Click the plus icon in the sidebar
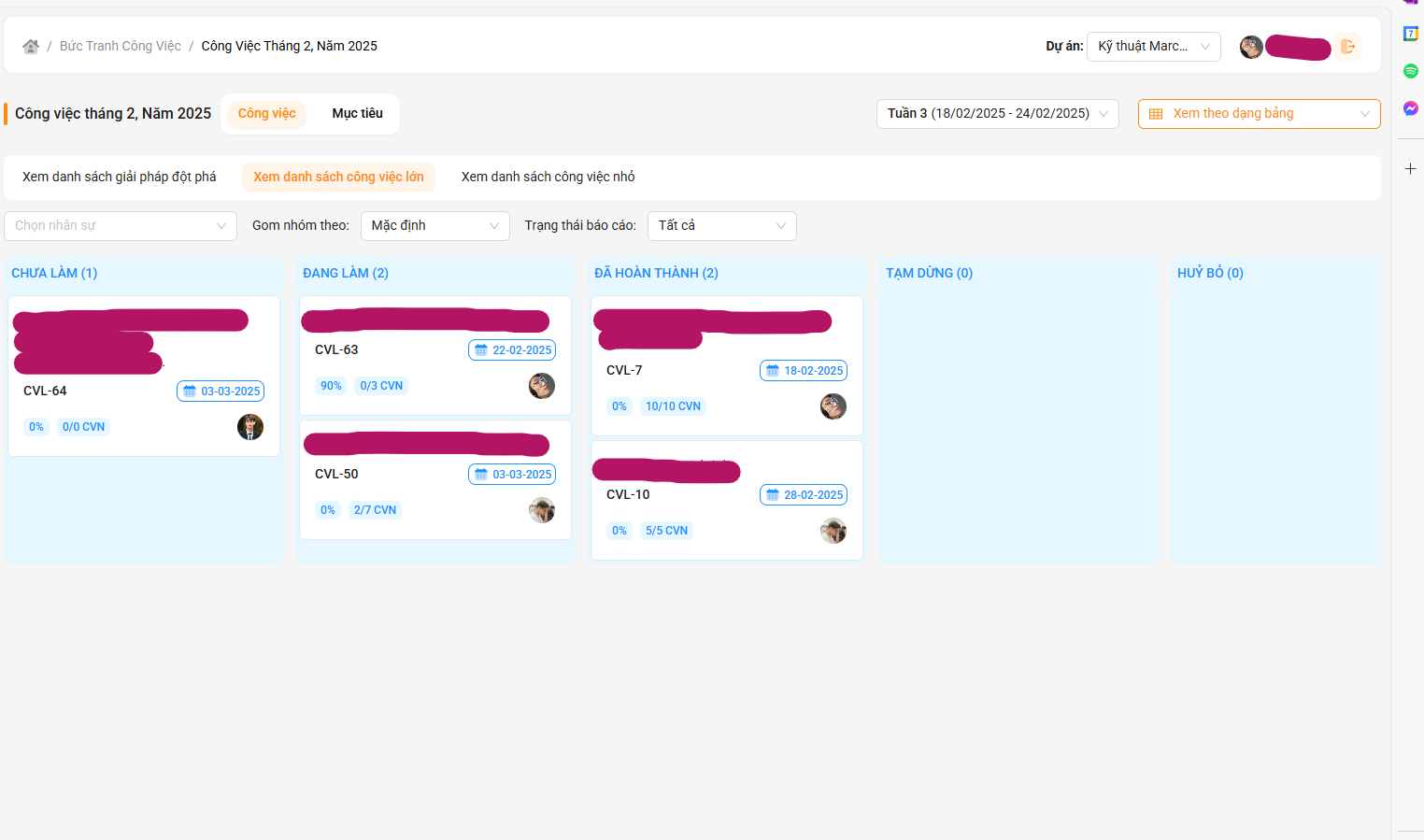This screenshot has width=1424, height=840. (1411, 169)
